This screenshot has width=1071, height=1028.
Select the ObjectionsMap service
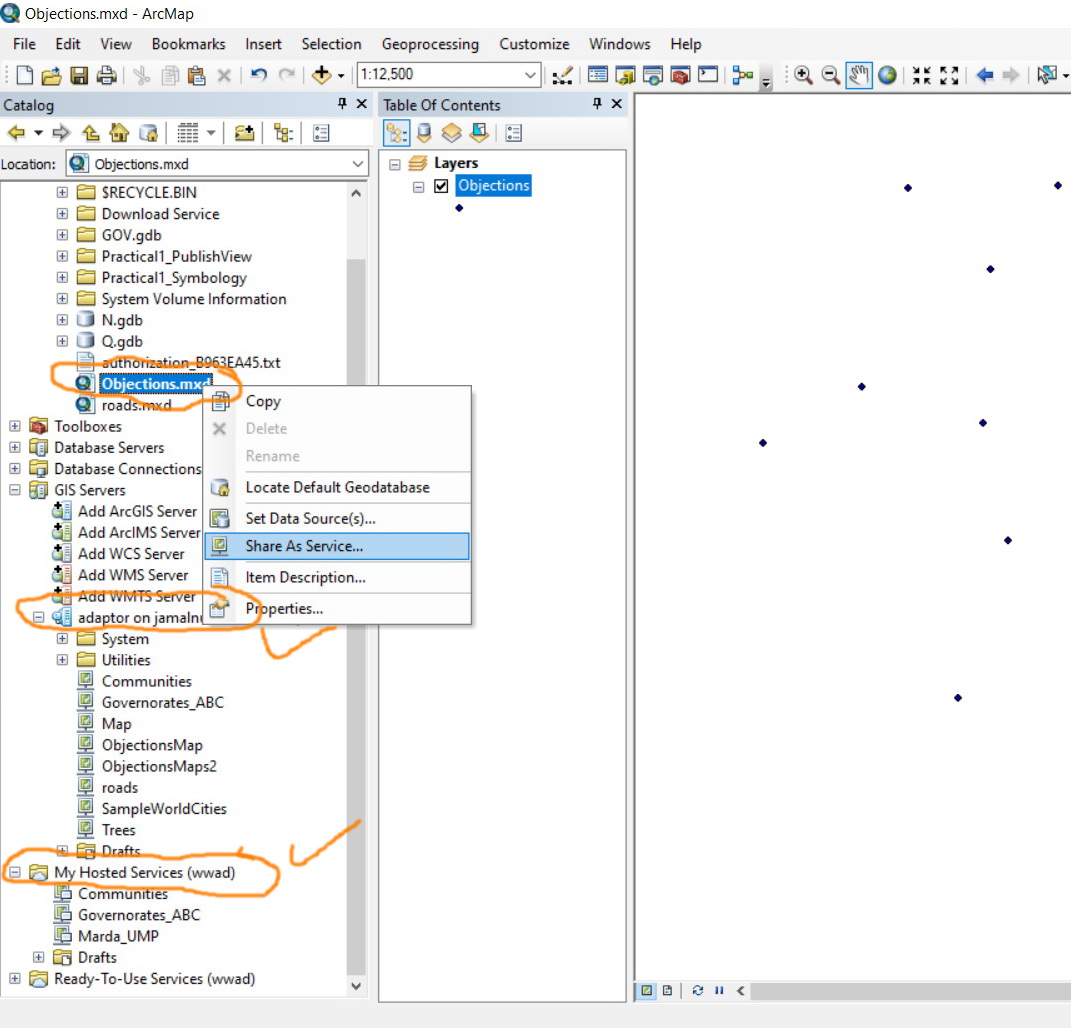[x=152, y=745]
